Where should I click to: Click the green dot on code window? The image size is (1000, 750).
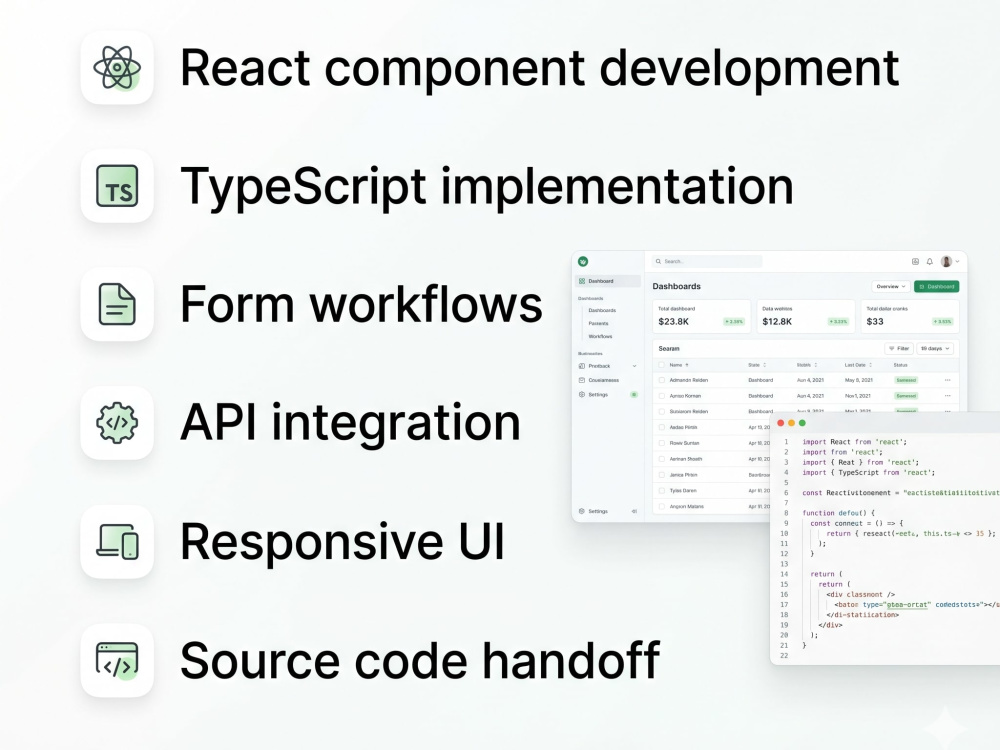coord(802,423)
